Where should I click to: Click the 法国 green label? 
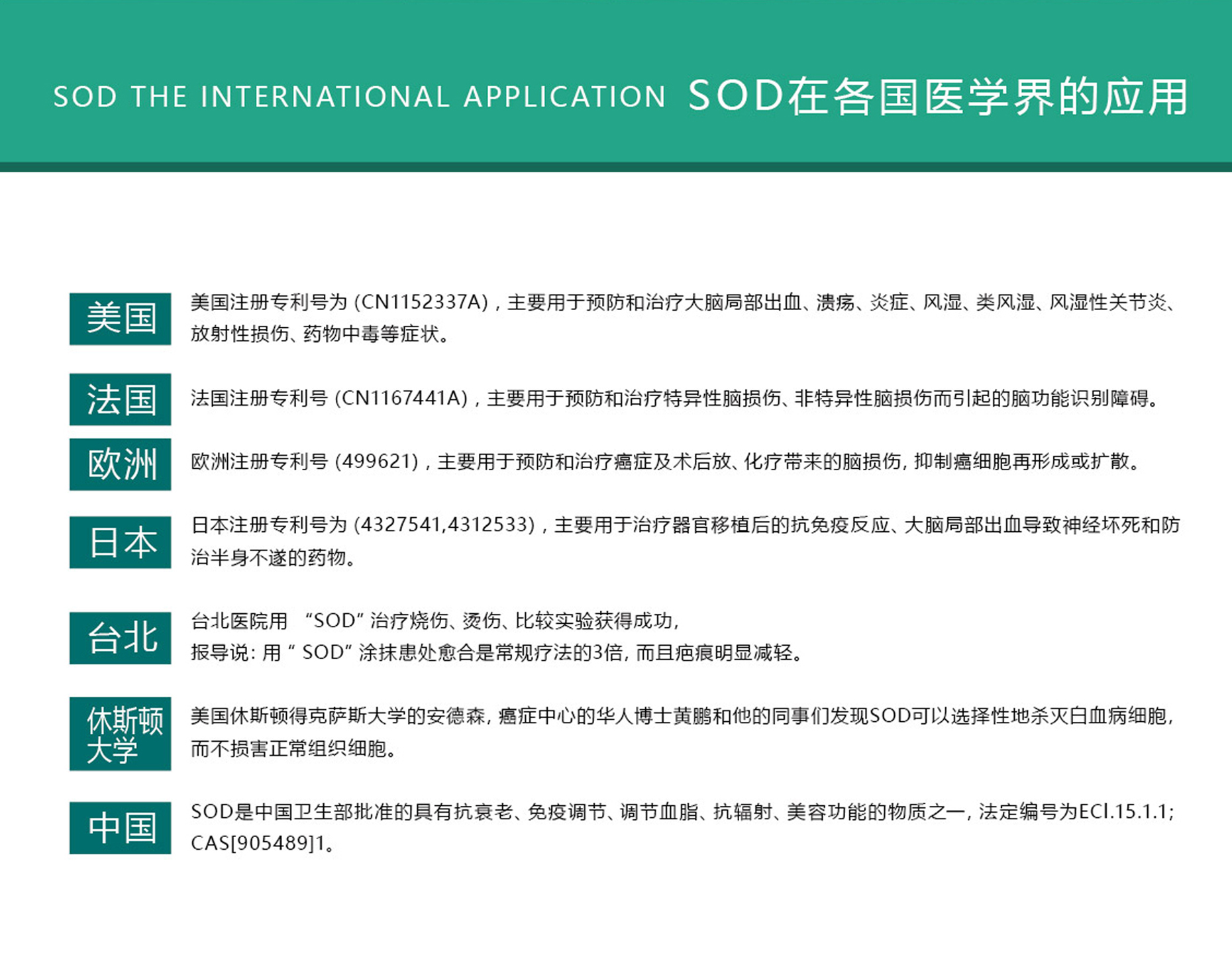click(x=120, y=399)
